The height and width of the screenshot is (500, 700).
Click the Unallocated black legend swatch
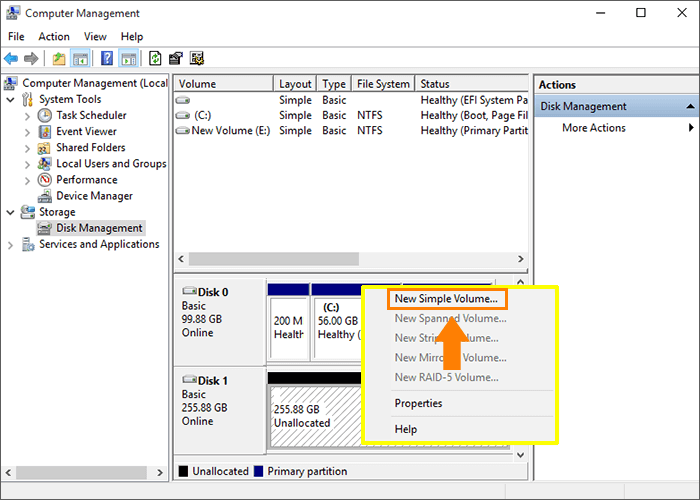coord(183,471)
